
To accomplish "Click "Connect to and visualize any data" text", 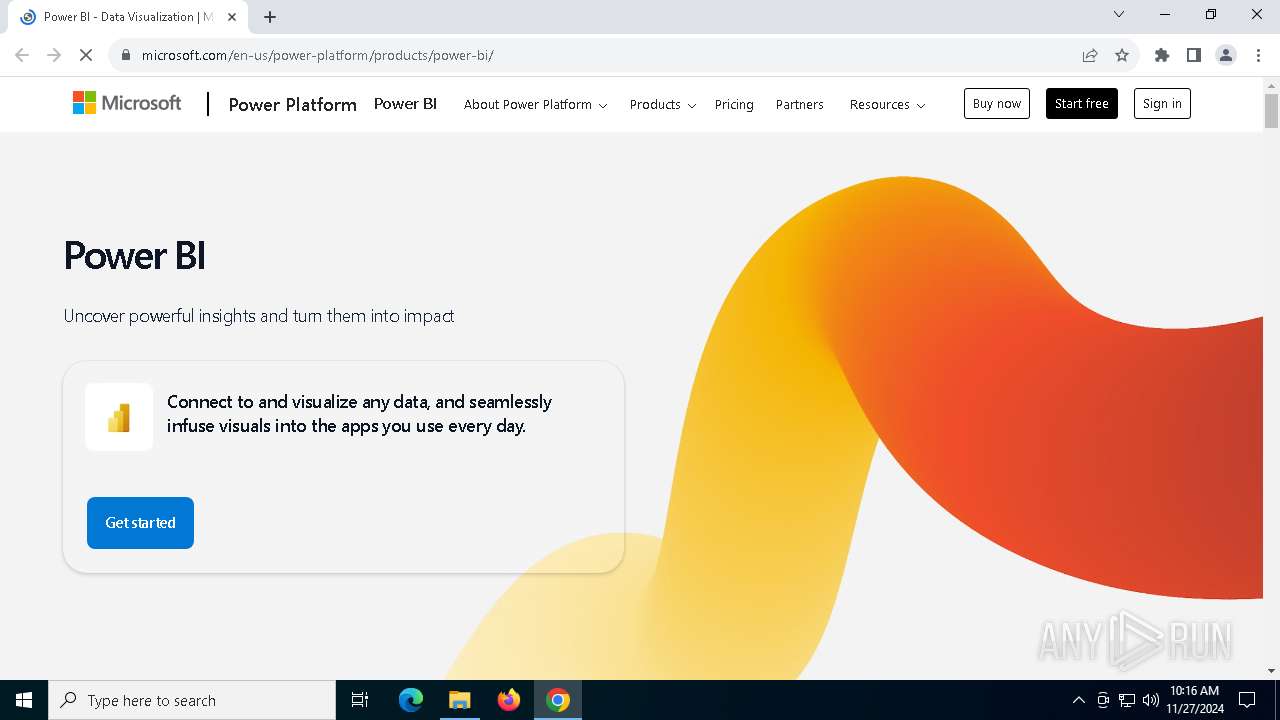I will (359, 414).
